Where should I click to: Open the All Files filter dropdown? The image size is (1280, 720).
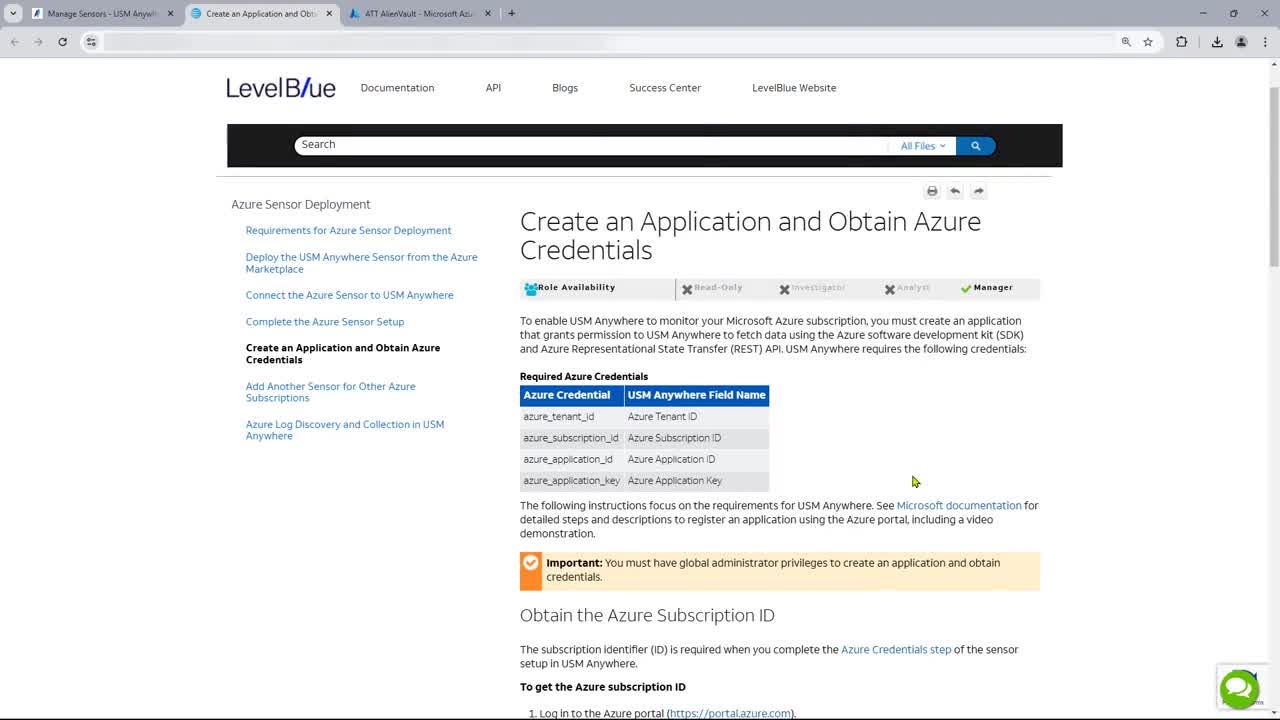click(x=922, y=146)
